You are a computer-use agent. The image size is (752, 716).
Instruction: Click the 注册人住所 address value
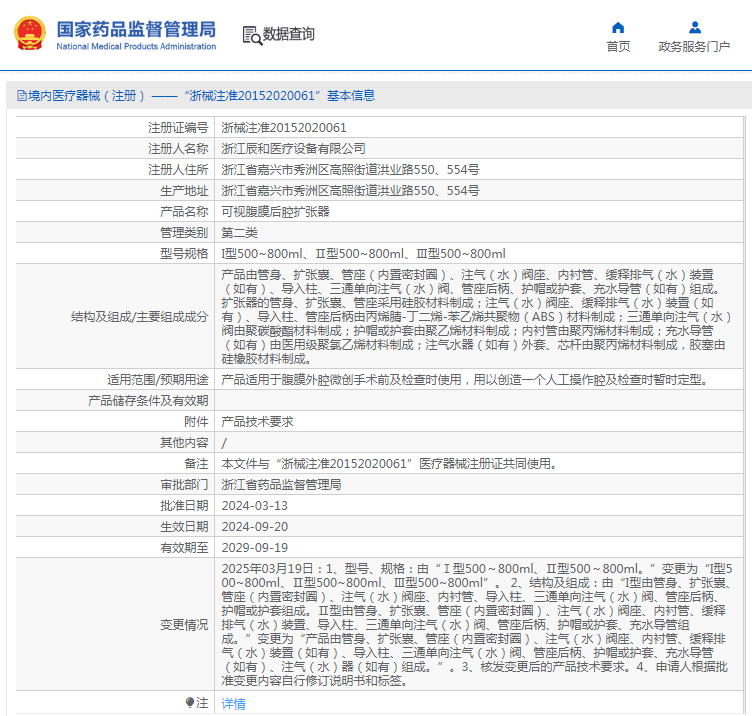350,170
